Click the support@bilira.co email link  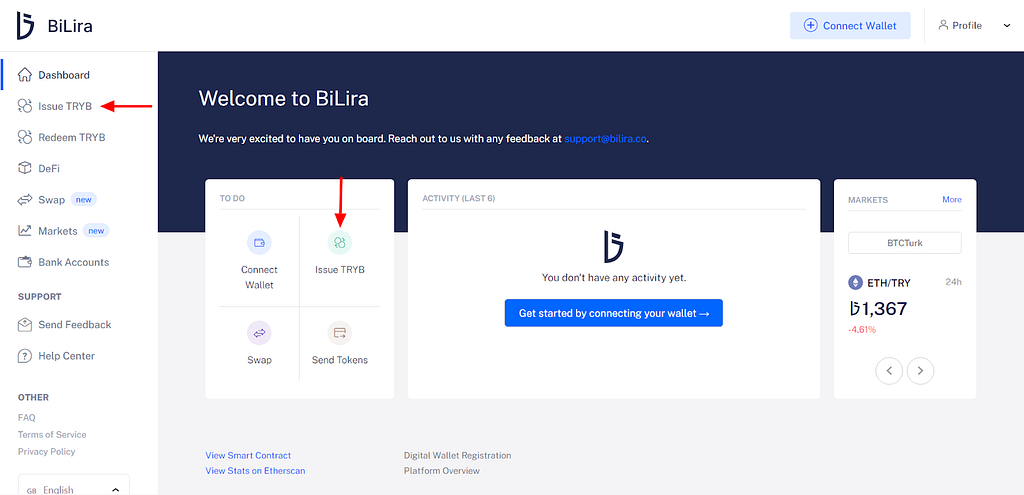605,139
